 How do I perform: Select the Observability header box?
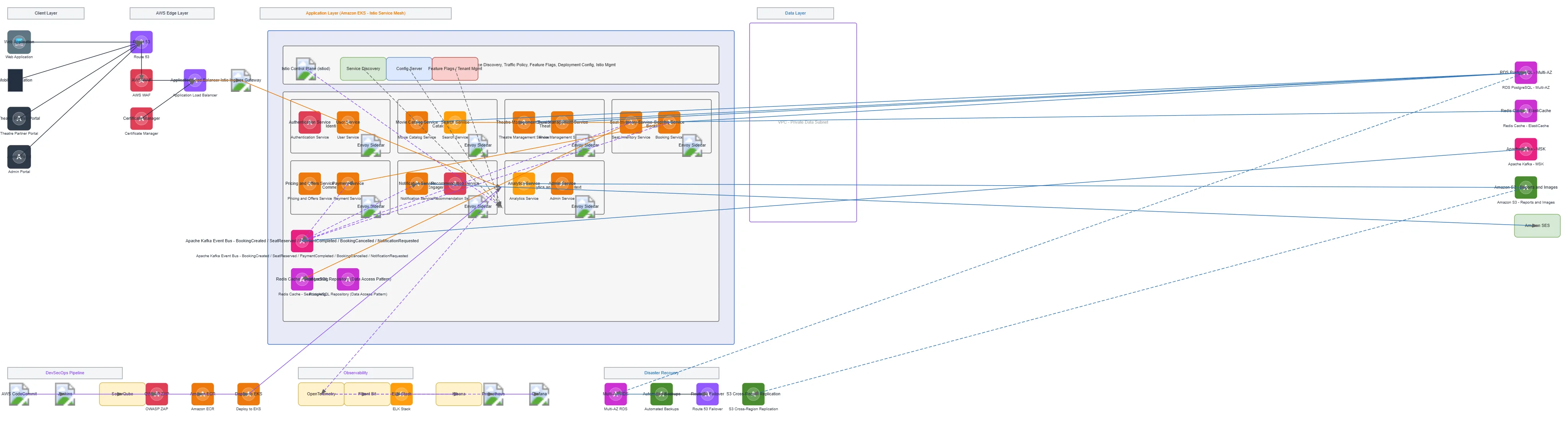pos(356,373)
